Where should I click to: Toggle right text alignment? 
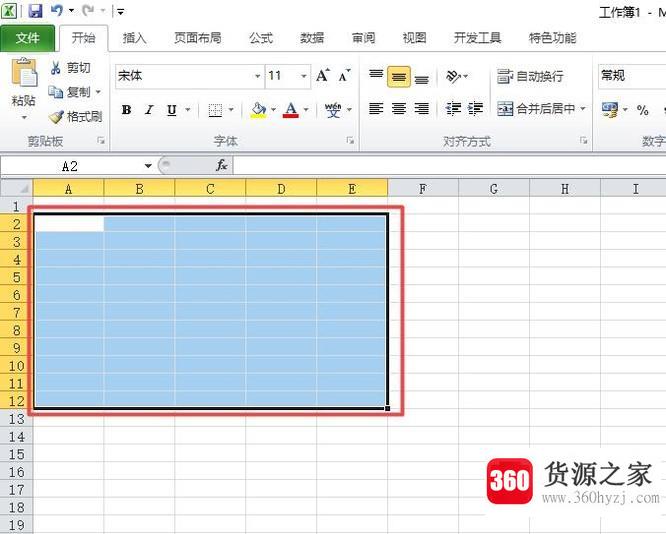click(422, 109)
